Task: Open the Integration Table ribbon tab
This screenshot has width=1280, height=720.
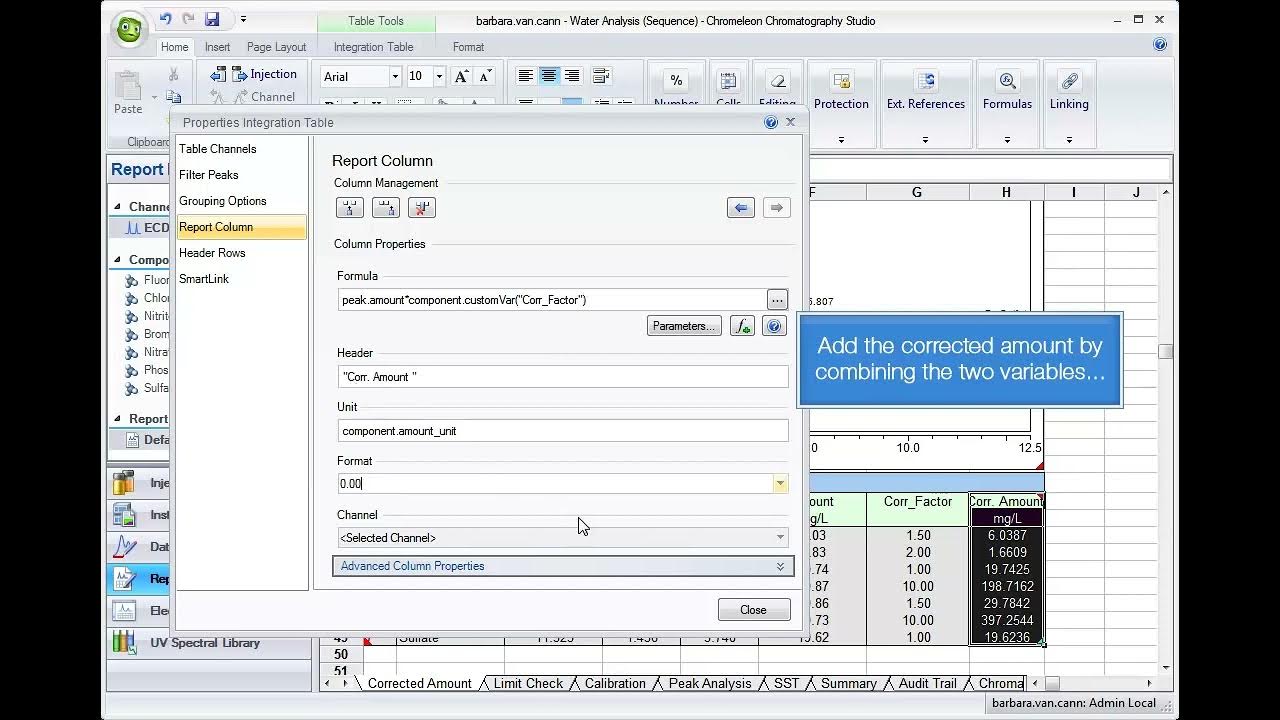Action: pyautogui.click(x=373, y=47)
